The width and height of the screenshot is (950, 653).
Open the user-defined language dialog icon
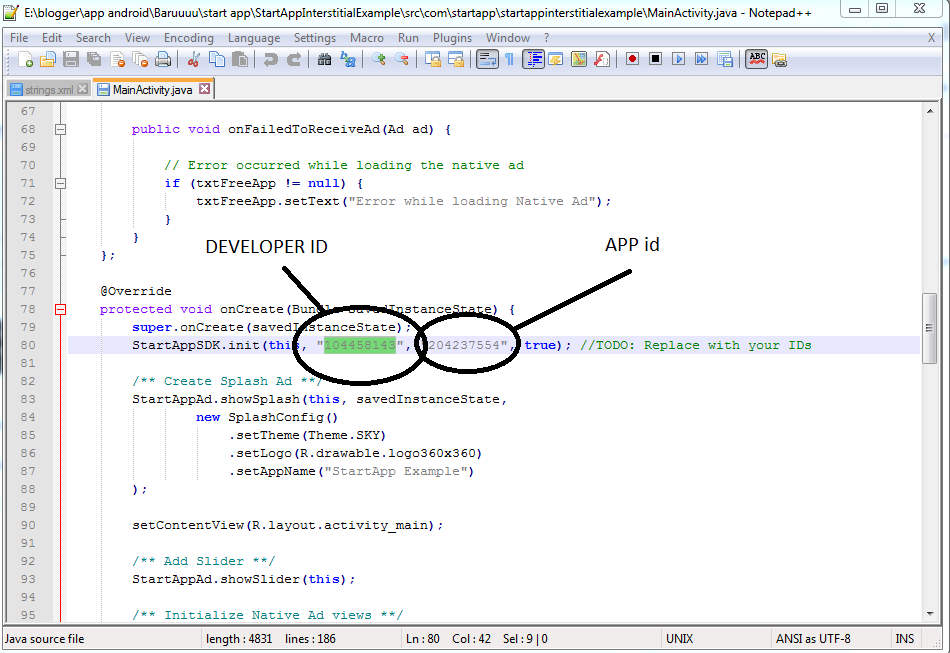[x=556, y=59]
